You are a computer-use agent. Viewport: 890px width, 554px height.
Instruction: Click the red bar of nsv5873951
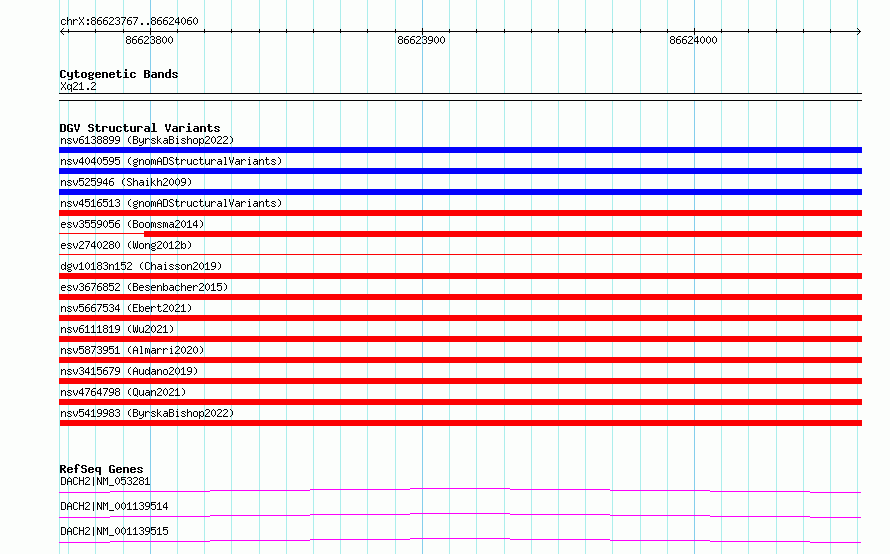(x=460, y=360)
